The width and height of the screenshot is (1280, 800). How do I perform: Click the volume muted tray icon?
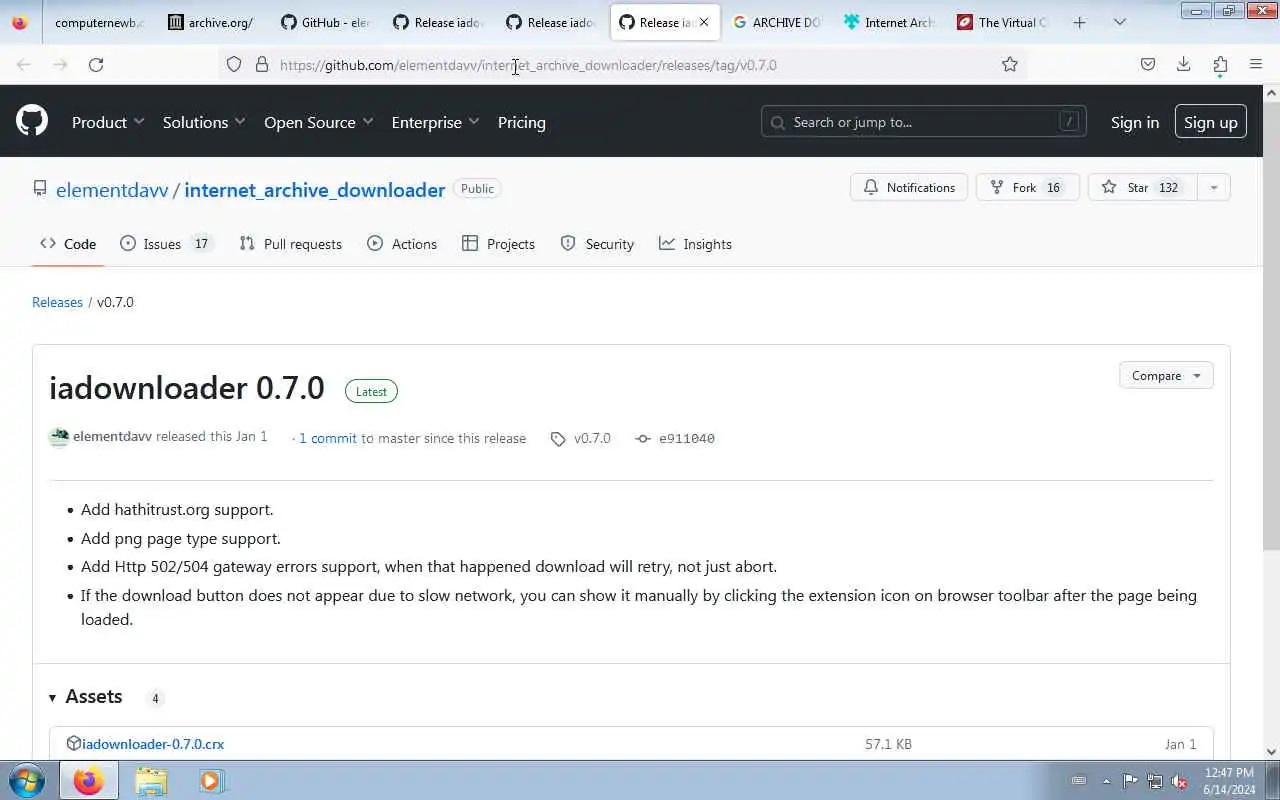click(1179, 781)
